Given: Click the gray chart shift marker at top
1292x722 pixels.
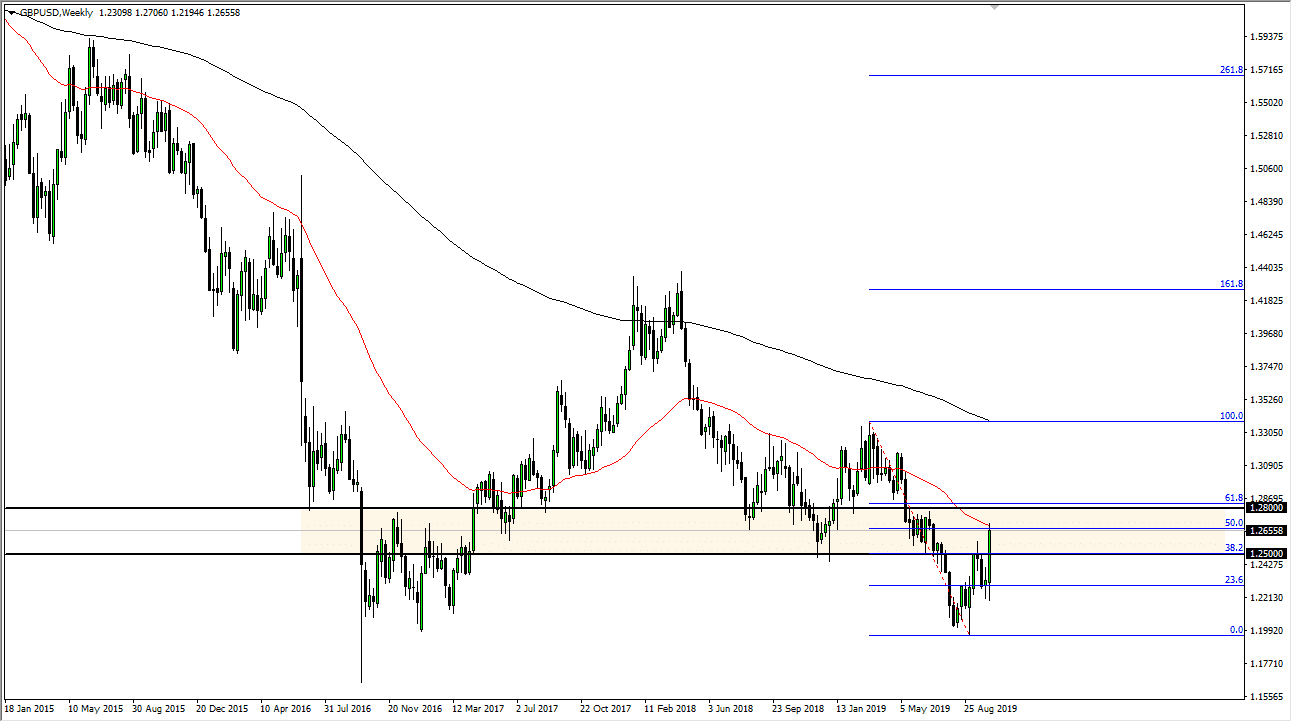Looking at the screenshot, I should click(x=993, y=7).
